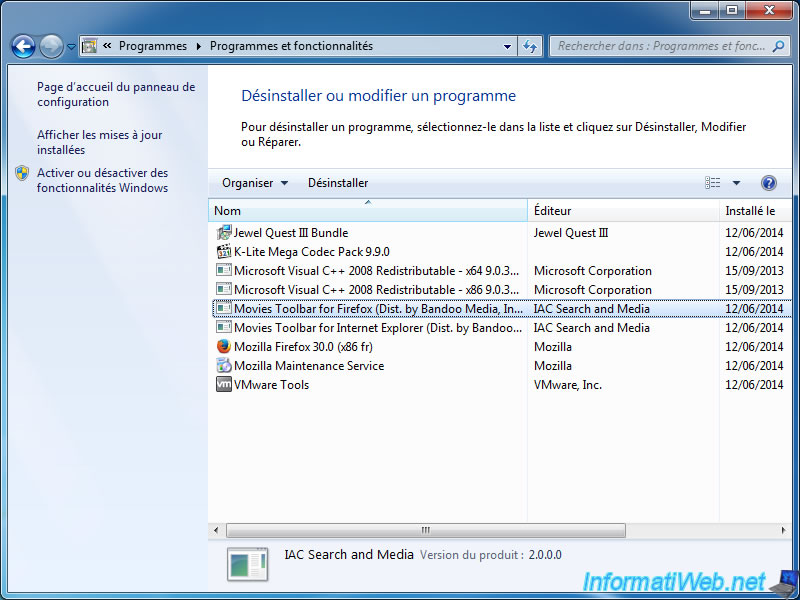Screen dimensions: 800x600
Task: Click the K-Lite Mega Codec Pack icon
Action: (223, 252)
